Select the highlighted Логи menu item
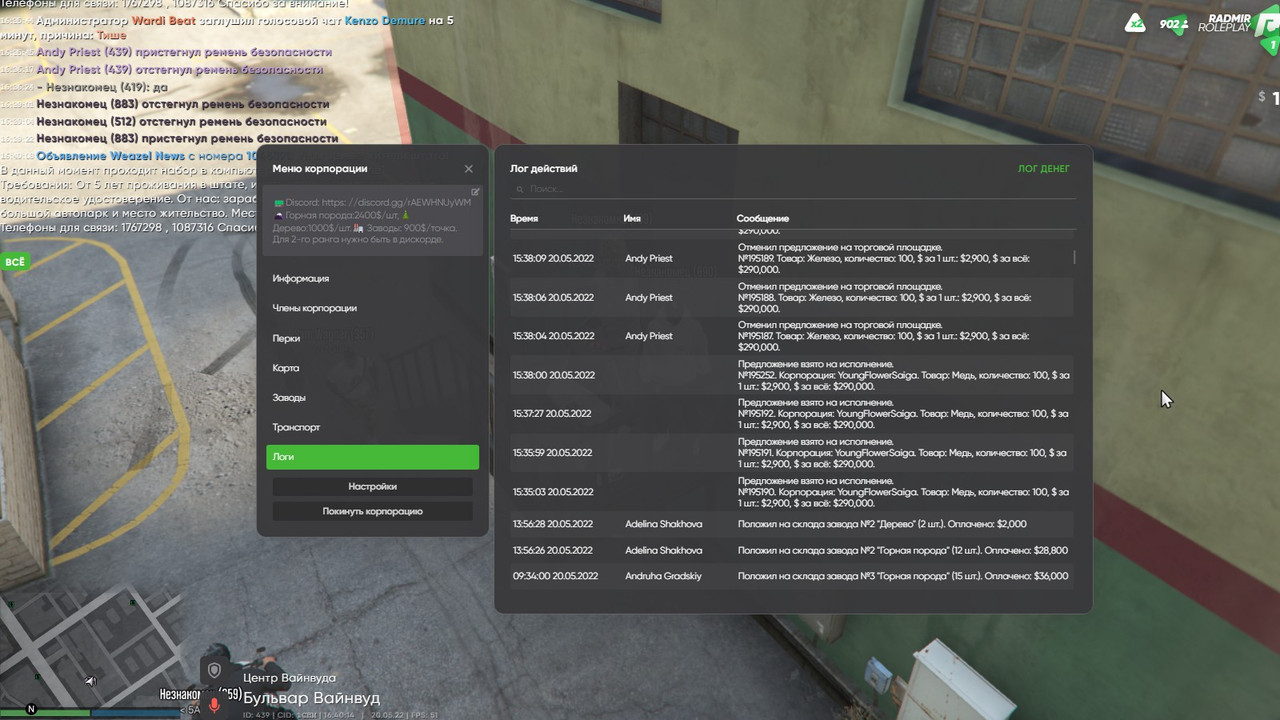 point(372,457)
